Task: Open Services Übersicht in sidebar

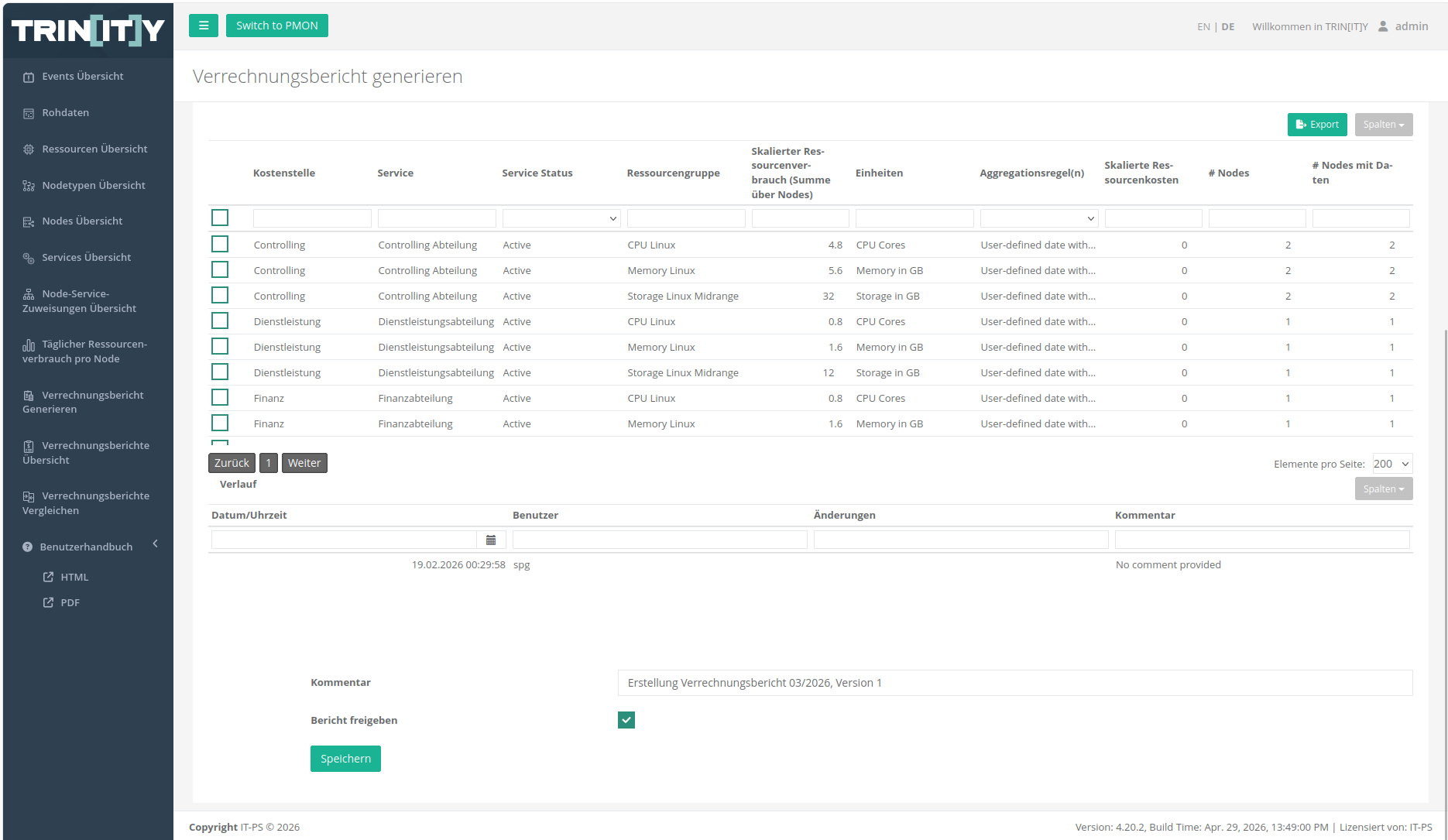Action: point(87,258)
